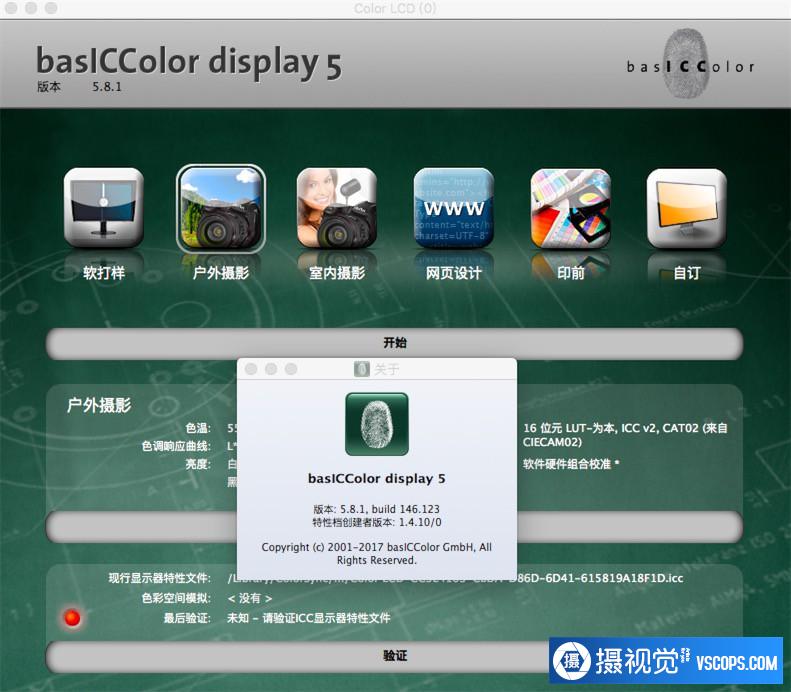Click the red validation status indicator light
The height and width of the screenshot is (692, 791).
pos(72,617)
